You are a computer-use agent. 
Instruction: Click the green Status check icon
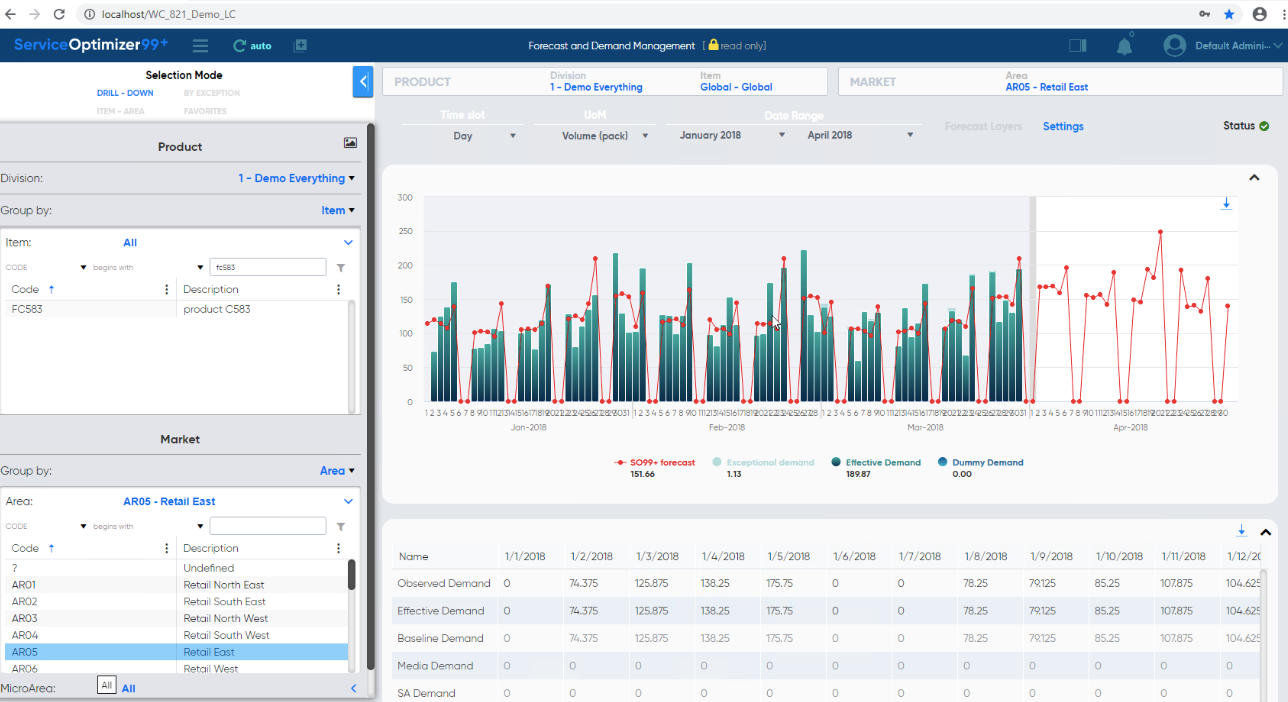[1264, 126]
